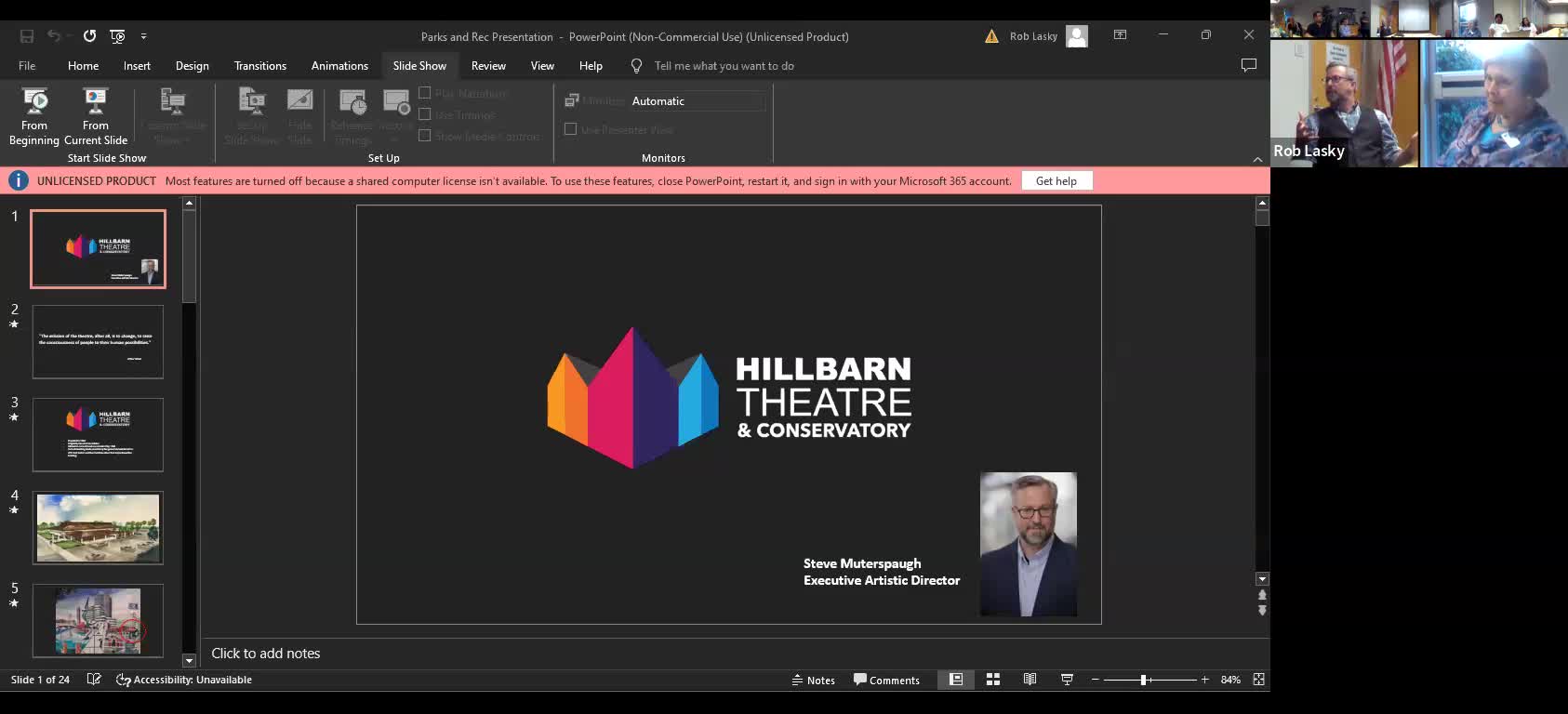Switch to the Animations tab
The image size is (1568, 714).
coord(339,66)
